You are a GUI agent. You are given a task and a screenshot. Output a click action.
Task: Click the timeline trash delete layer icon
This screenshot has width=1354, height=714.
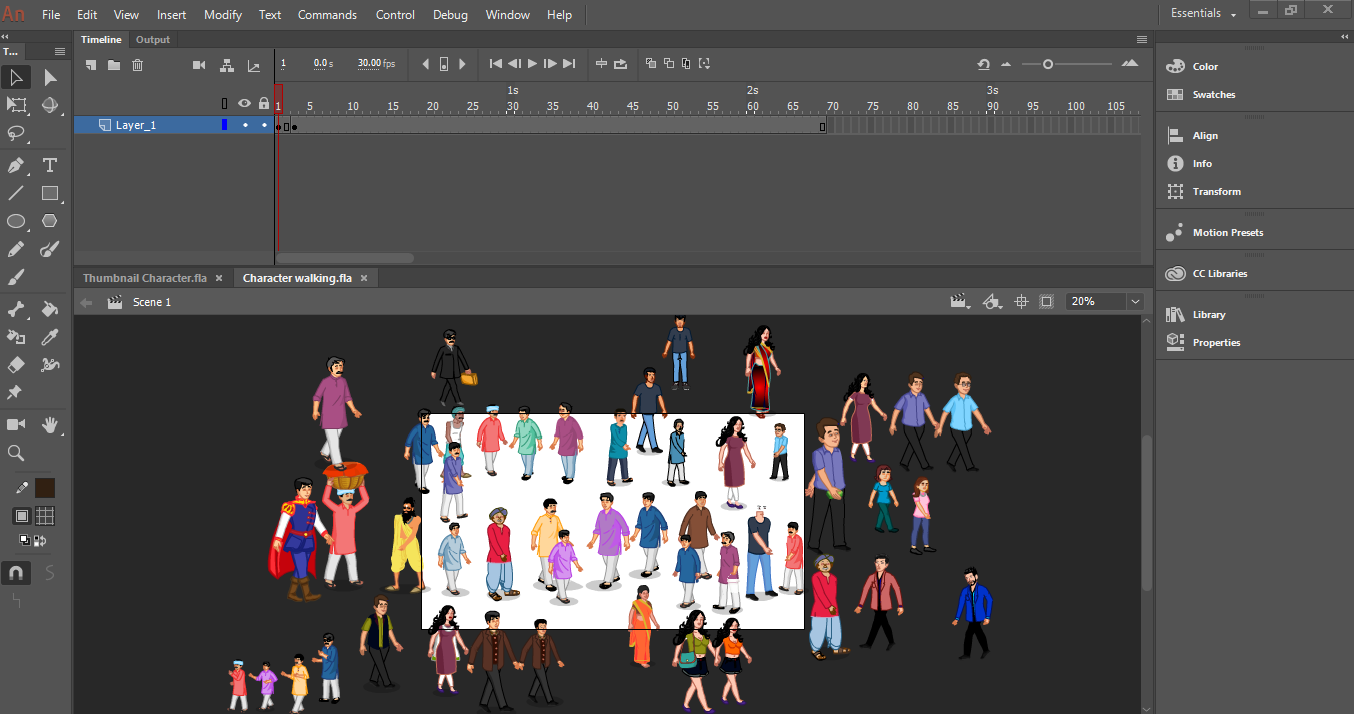(138, 65)
